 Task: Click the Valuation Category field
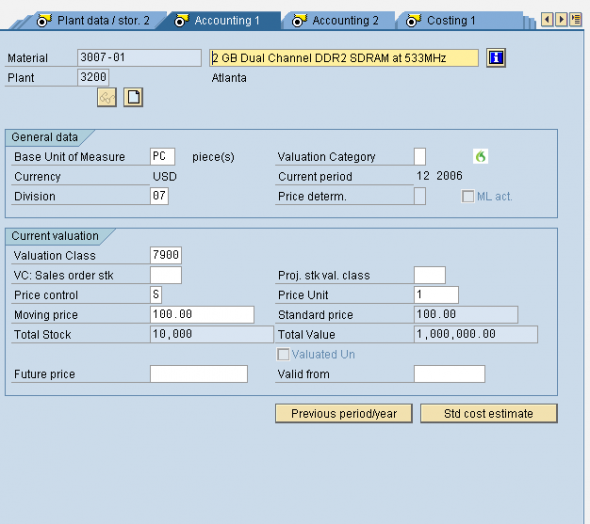(x=420, y=156)
